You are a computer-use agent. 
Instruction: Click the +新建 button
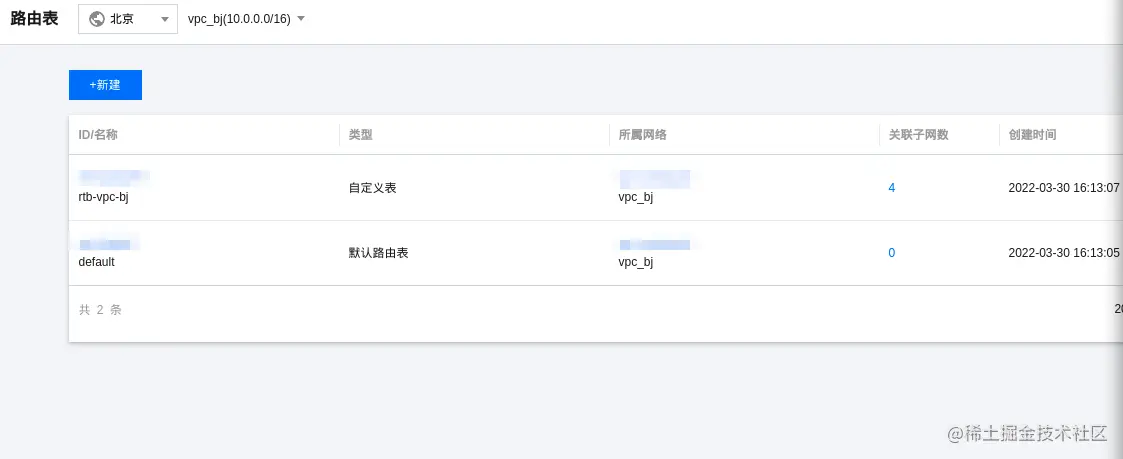105,85
